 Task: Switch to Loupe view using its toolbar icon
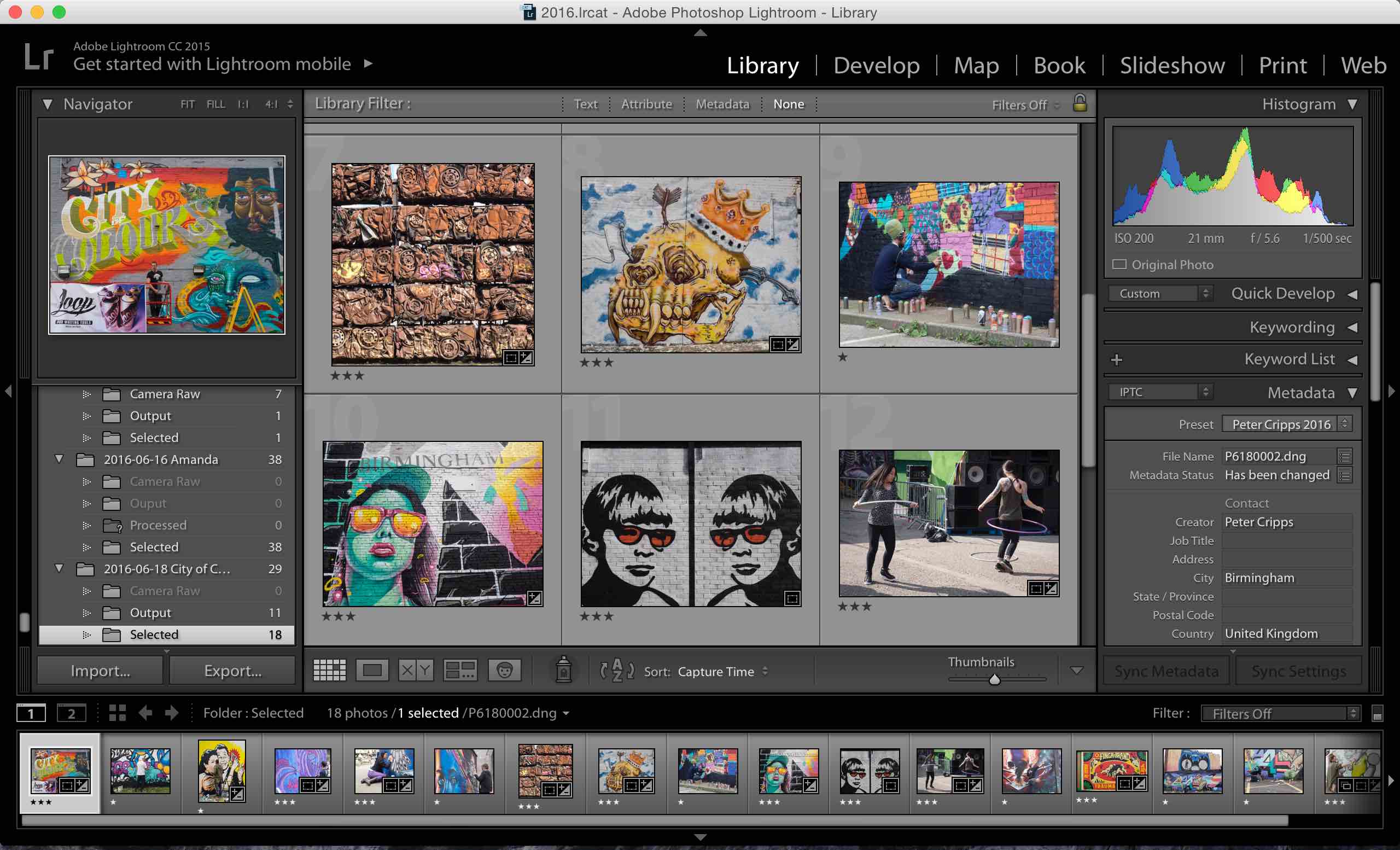(374, 670)
